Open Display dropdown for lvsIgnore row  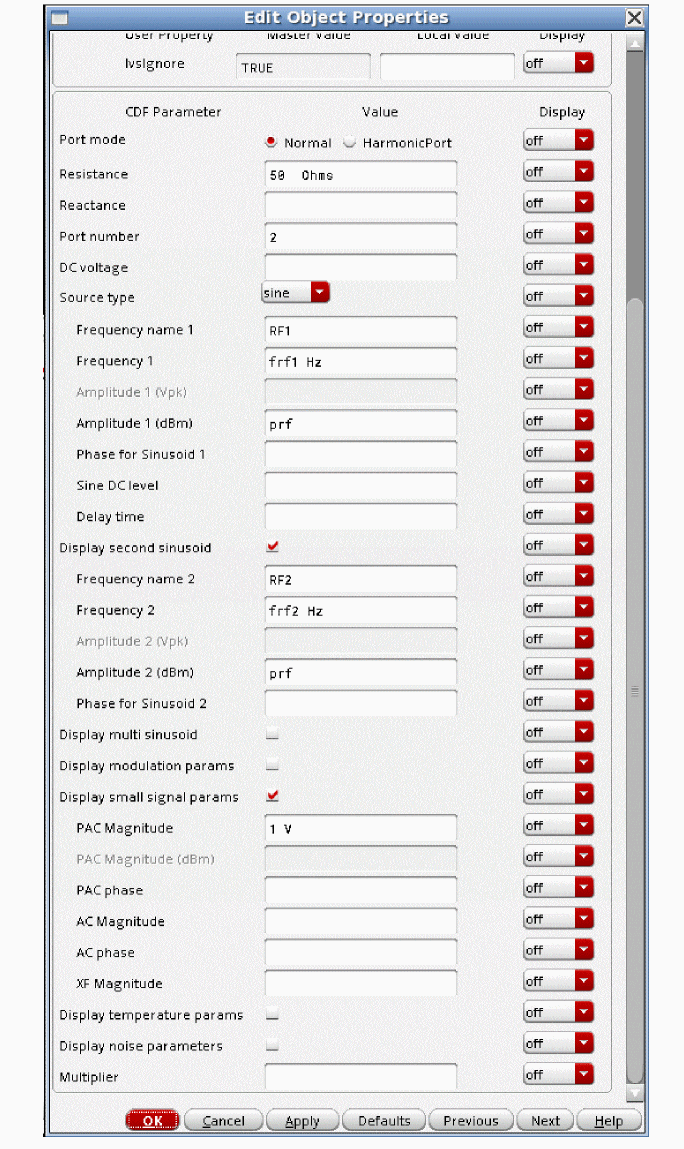(558, 64)
